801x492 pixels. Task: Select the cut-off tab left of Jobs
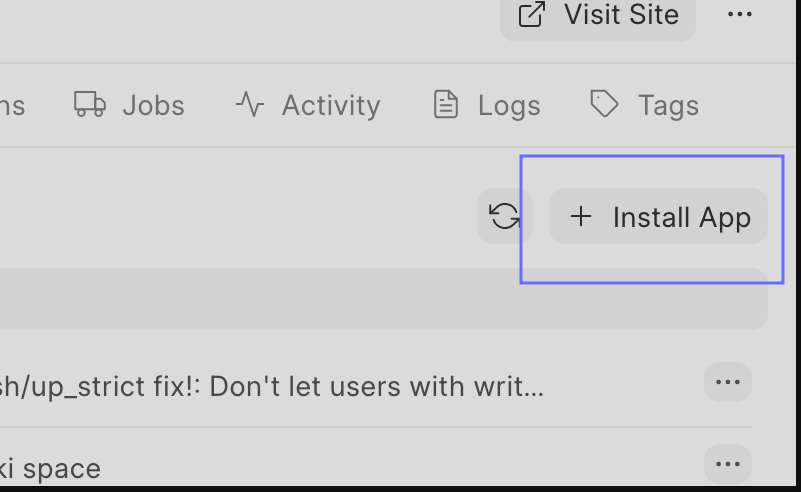(12, 105)
